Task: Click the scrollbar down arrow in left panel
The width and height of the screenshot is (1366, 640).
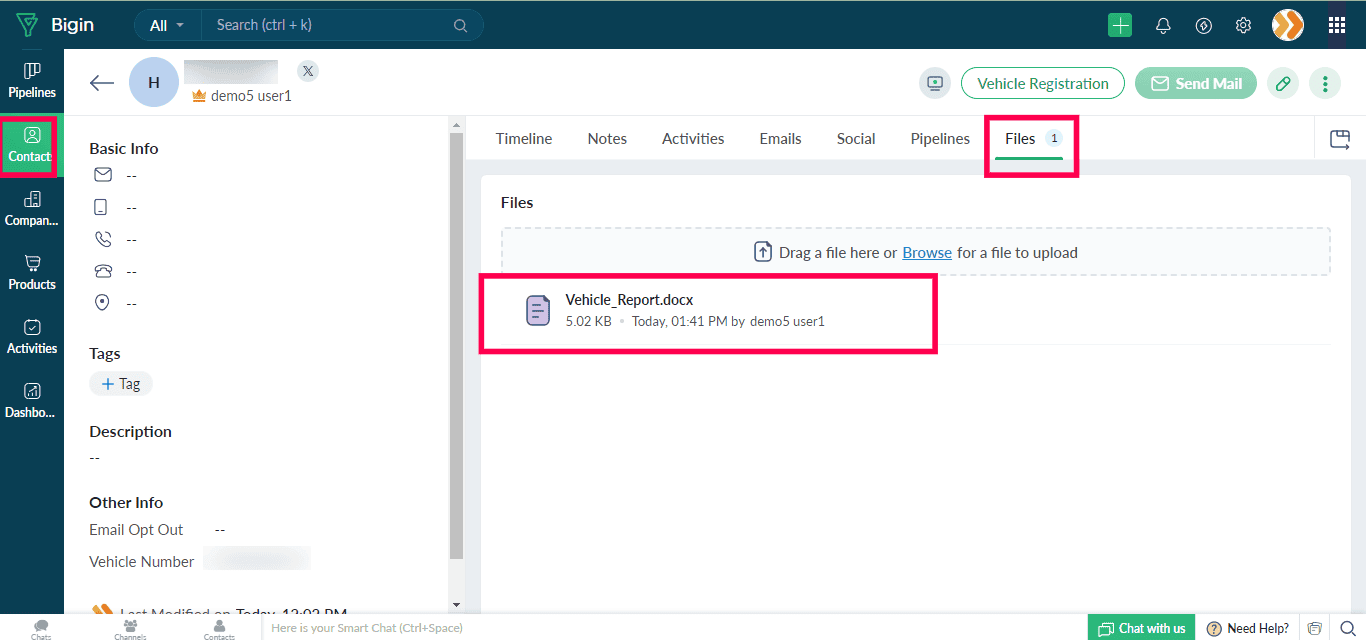Action: click(457, 605)
